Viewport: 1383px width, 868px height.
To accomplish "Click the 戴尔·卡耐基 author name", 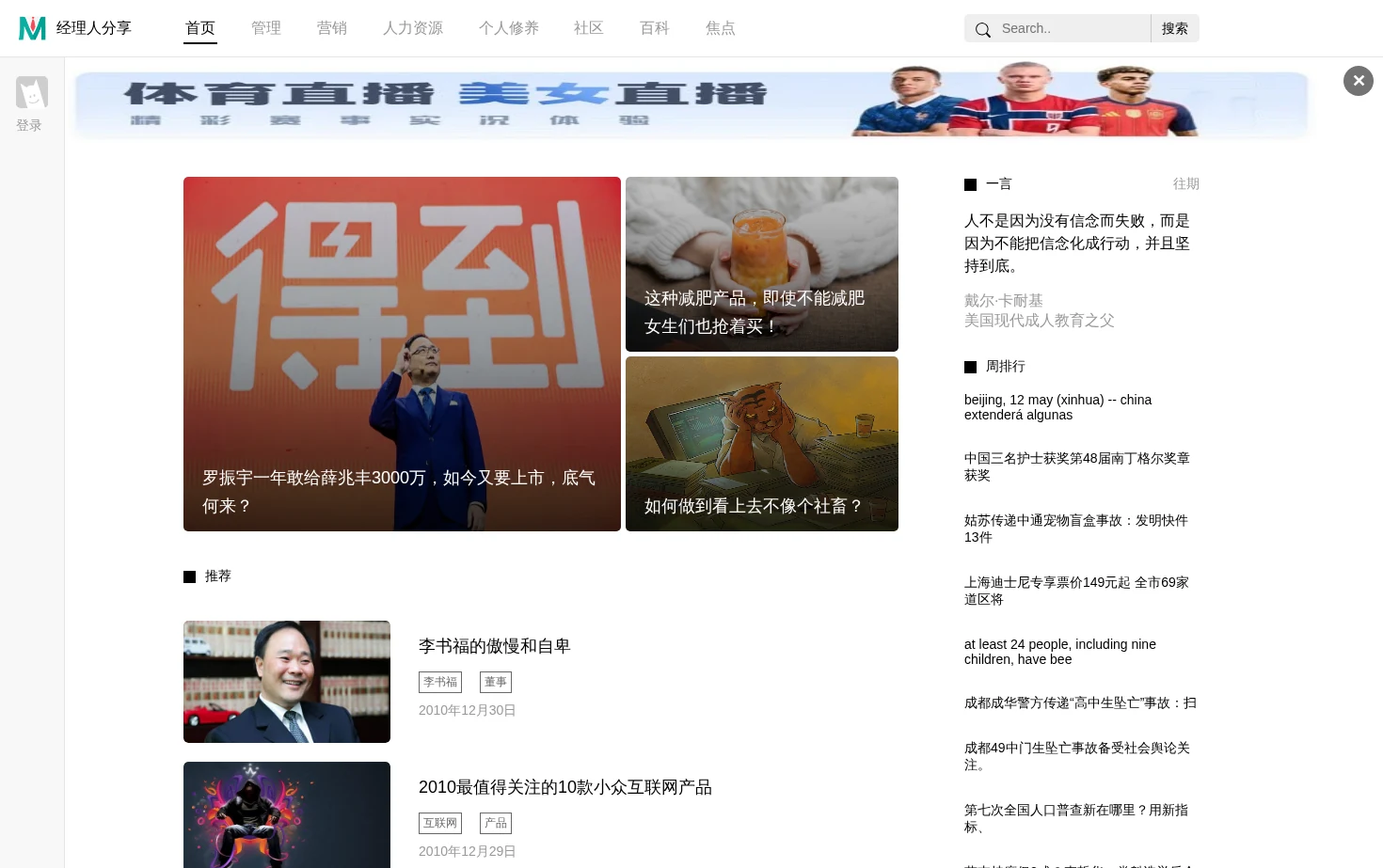I will 1004,300.
